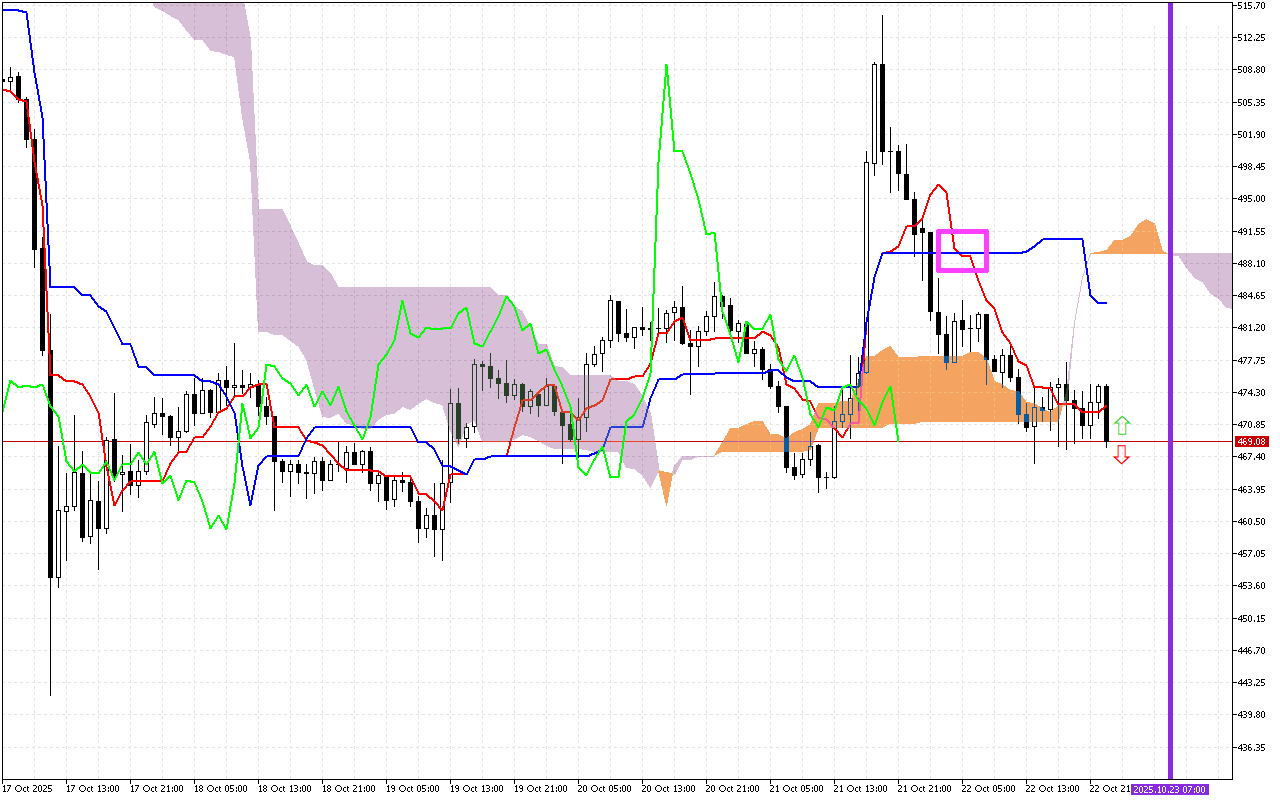Click the 22 Oct 13:00 time axis label

1048,789
